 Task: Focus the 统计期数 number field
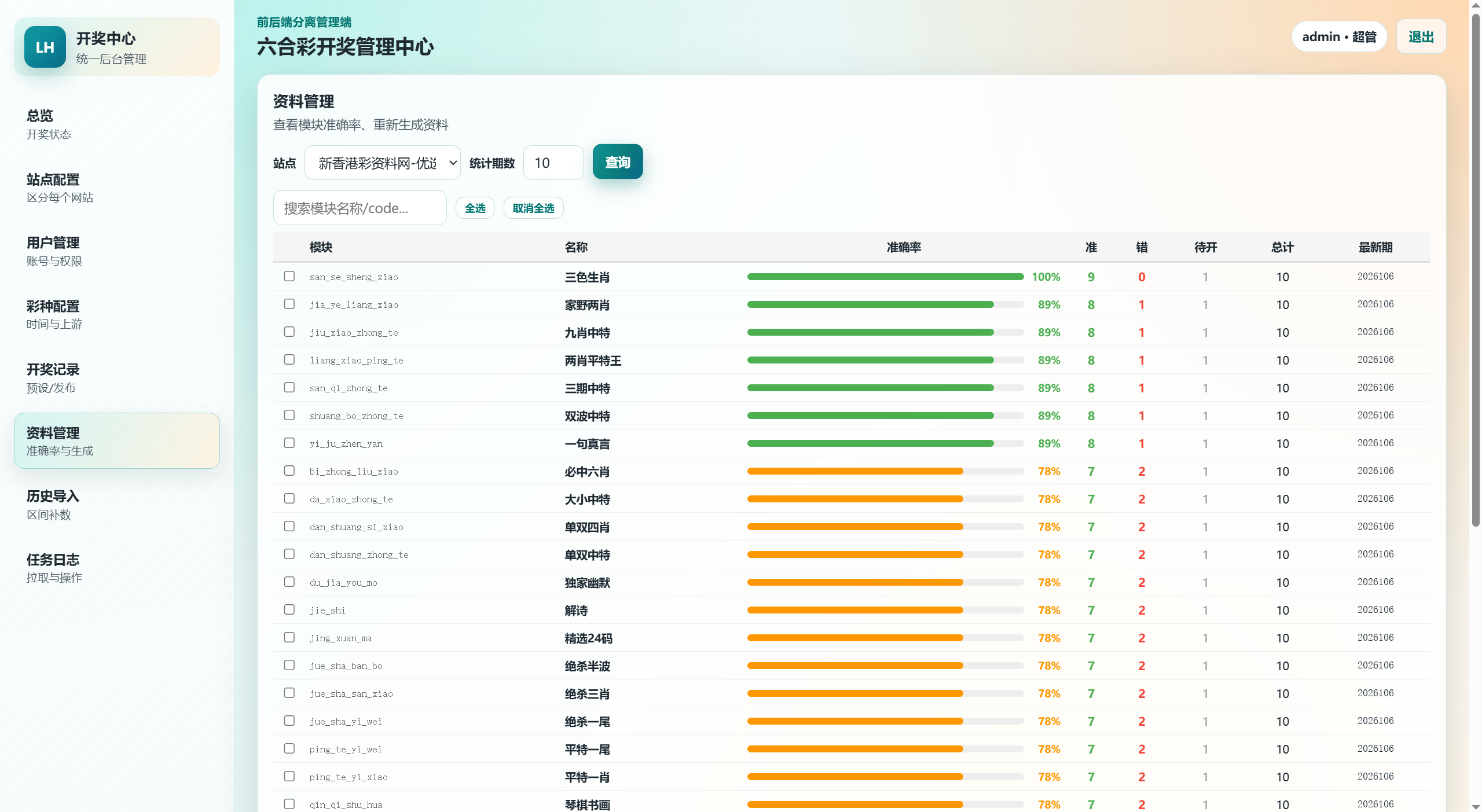click(553, 163)
